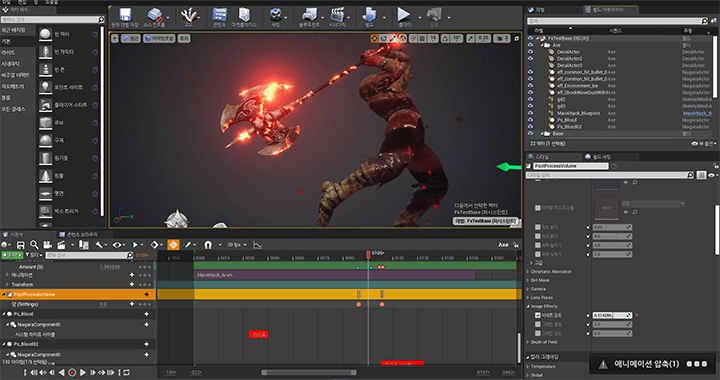Enable the checkbox beside the 0.03 value
This screenshot has height=380, width=720.
coord(538,227)
